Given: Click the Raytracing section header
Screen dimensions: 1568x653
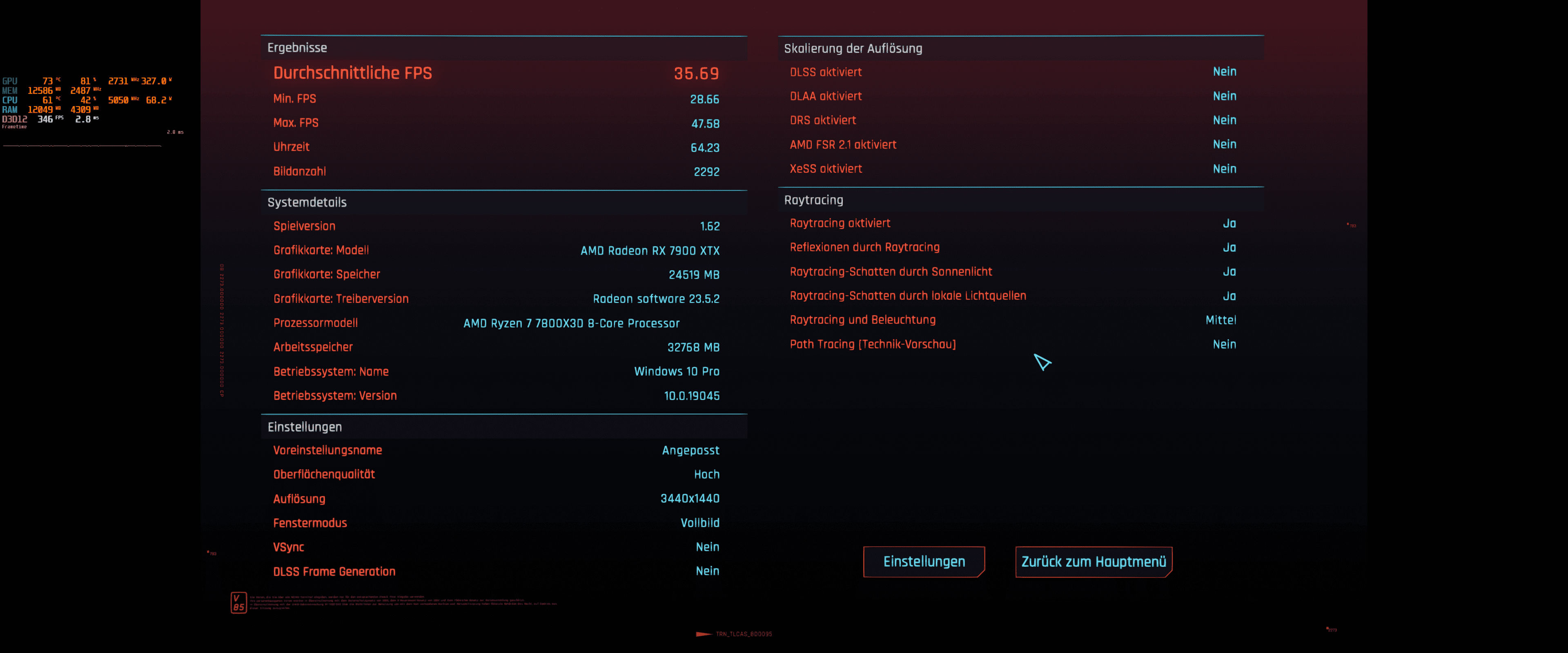Looking at the screenshot, I should 813,200.
